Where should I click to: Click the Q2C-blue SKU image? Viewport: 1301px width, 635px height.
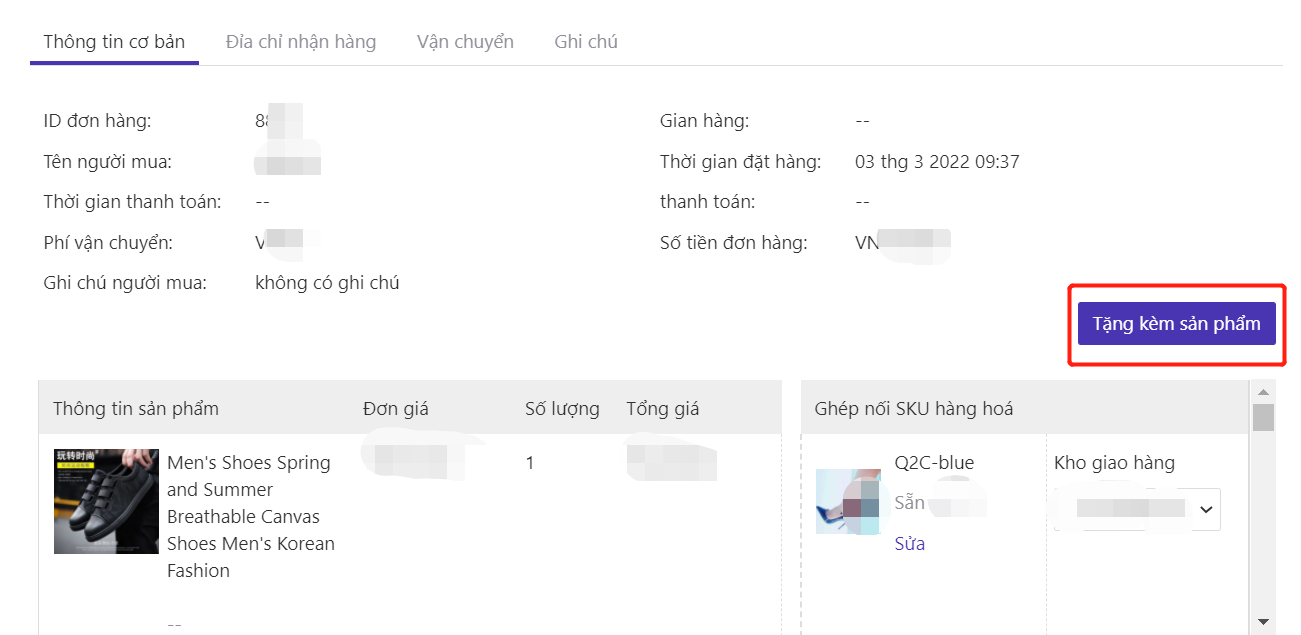(848, 501)
